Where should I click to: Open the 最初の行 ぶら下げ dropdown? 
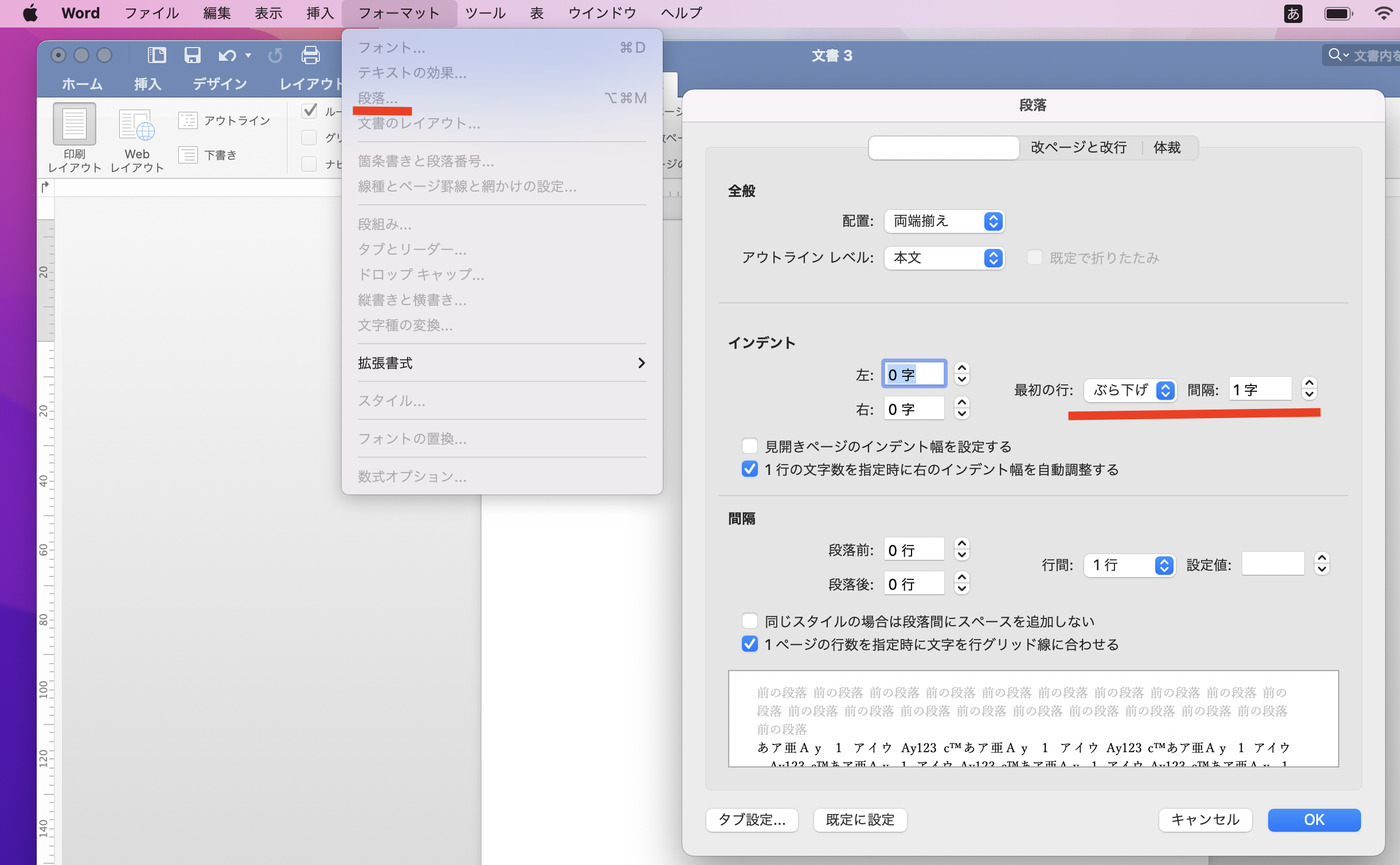pyautogui.click(x=1130, y=390)
